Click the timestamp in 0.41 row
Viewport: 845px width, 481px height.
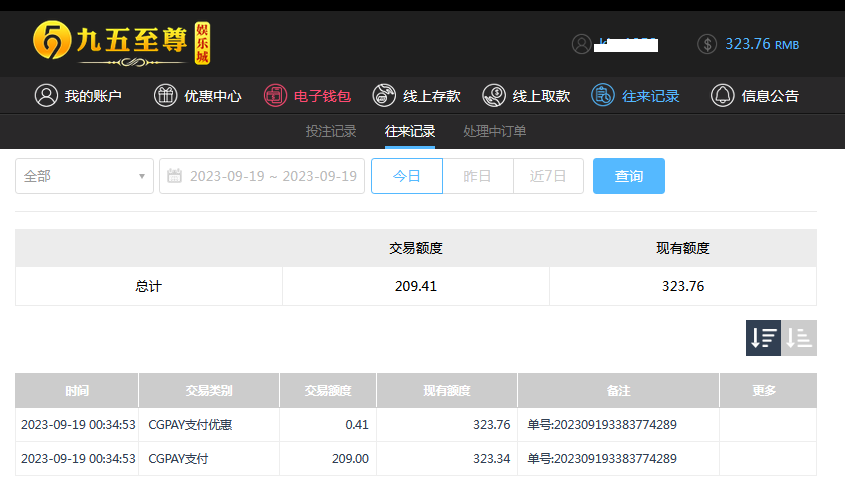coord(78,425)
